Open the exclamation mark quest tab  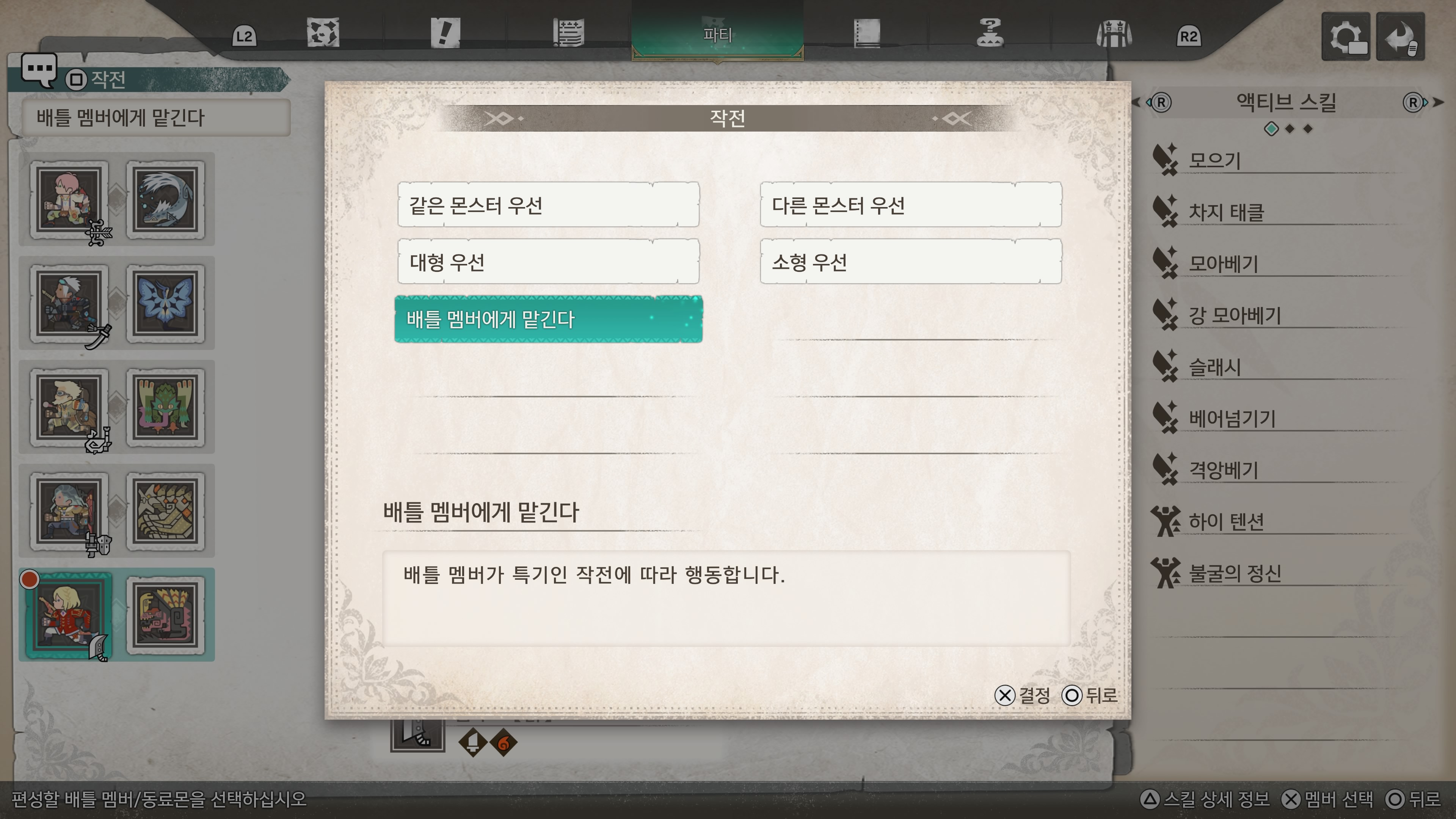point(445,33)
